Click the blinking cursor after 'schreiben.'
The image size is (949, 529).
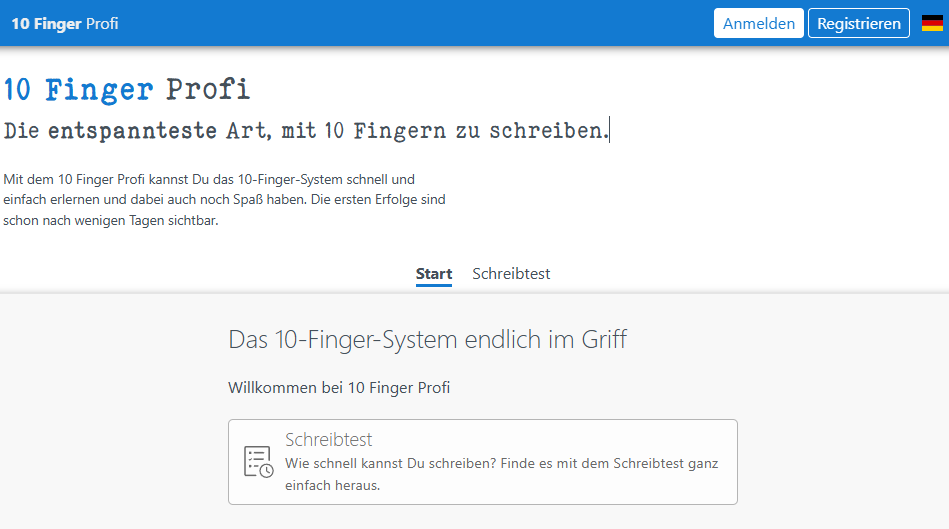[x=610, y=130]
